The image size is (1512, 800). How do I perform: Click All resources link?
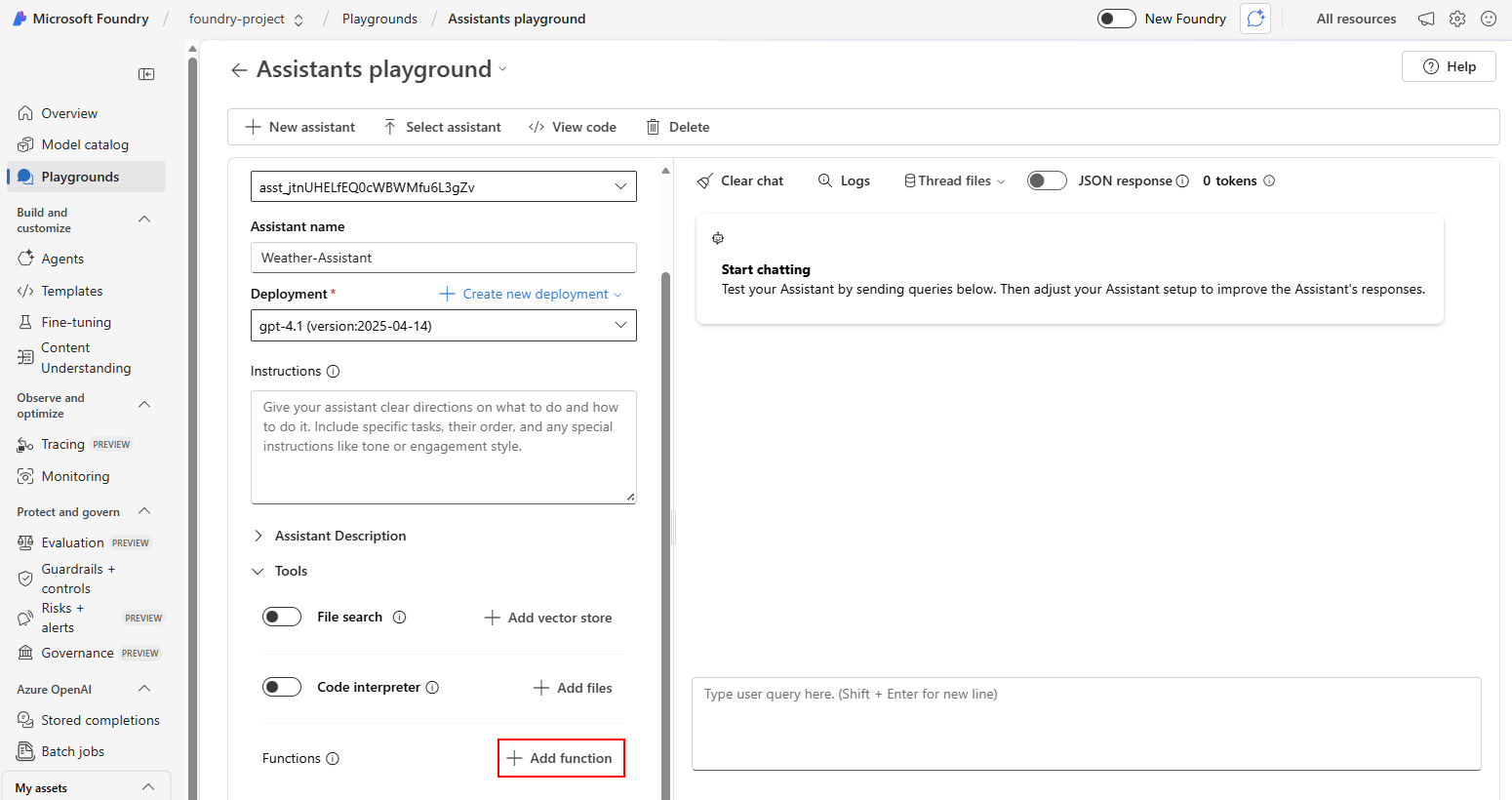click(1356, 19)
